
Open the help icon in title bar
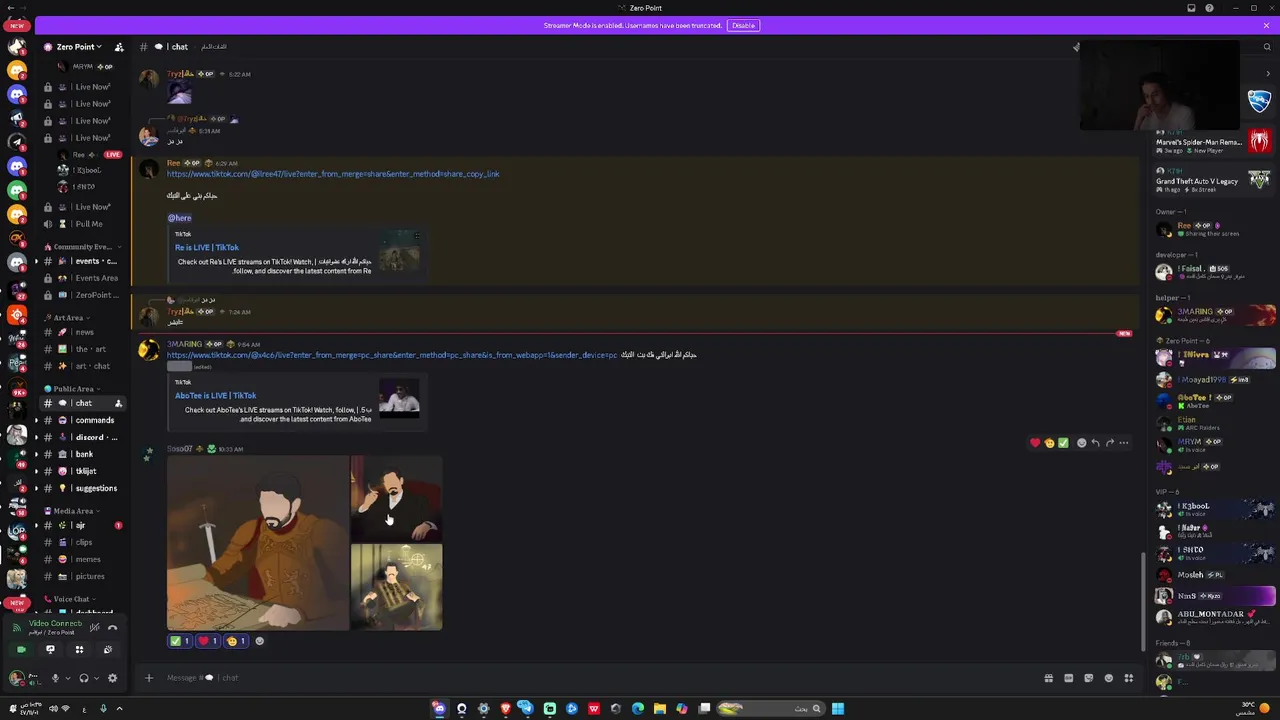click(1209, 8)
